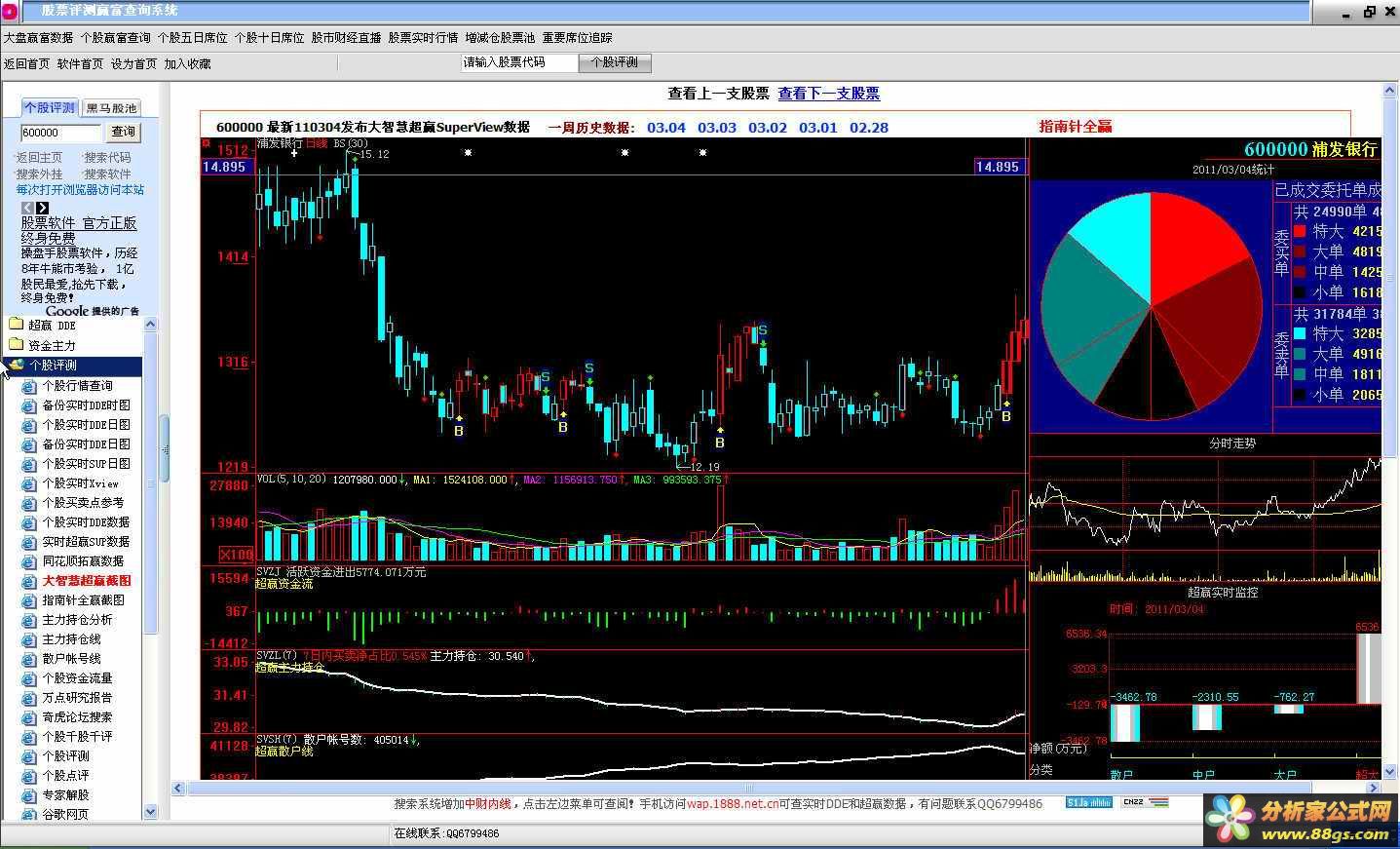Select history date 03.04
The height and width of the screenshot is (849, 1400).
point(666,128)
